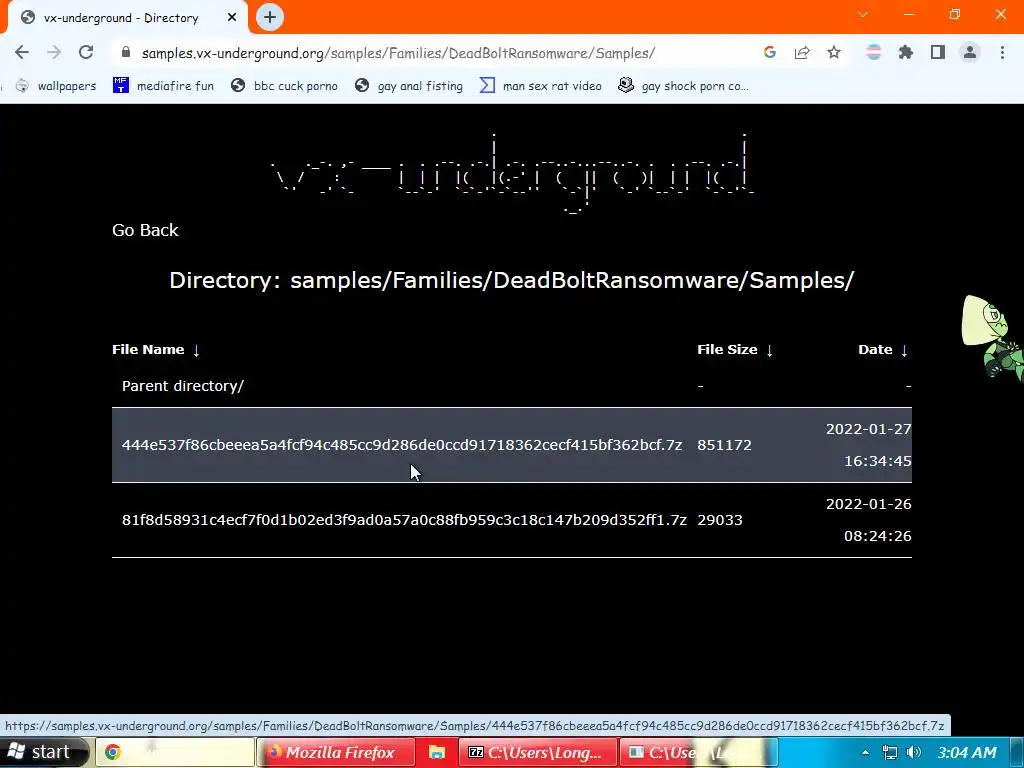Download the 81f8d58931c4ecf7...ff1.7z file
Image resolution: width=1024 pixels, height=768 pixels.
click(x=404, y=520)
